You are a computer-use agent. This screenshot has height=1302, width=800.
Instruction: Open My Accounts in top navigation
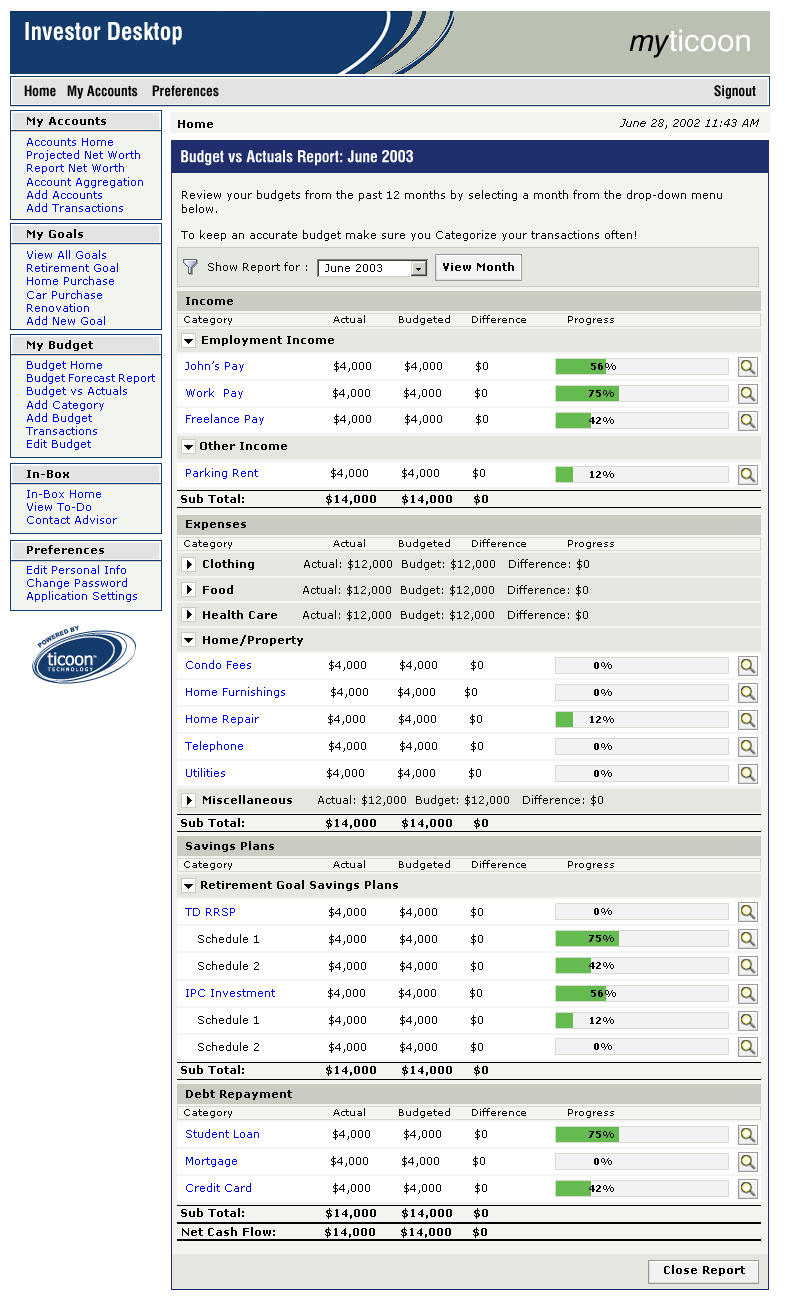(102, 91)
